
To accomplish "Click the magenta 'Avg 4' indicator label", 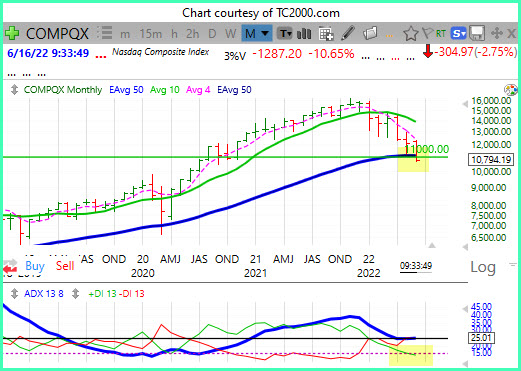I will [x=198, y=90].
